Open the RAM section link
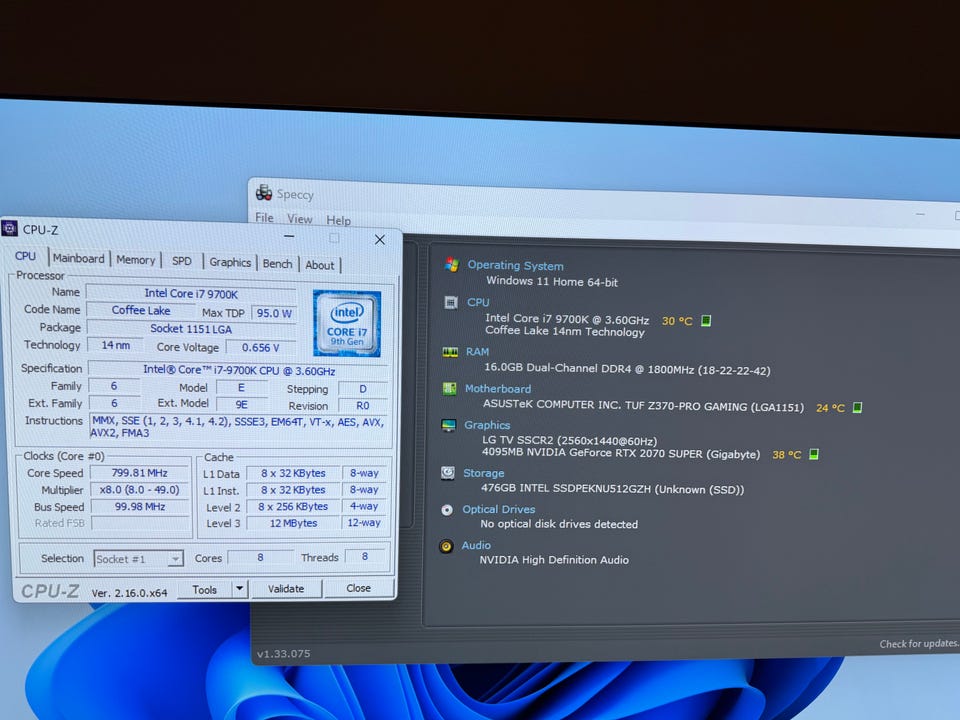Viewport: 960px width, 720px height. click(x=478, y=351)
